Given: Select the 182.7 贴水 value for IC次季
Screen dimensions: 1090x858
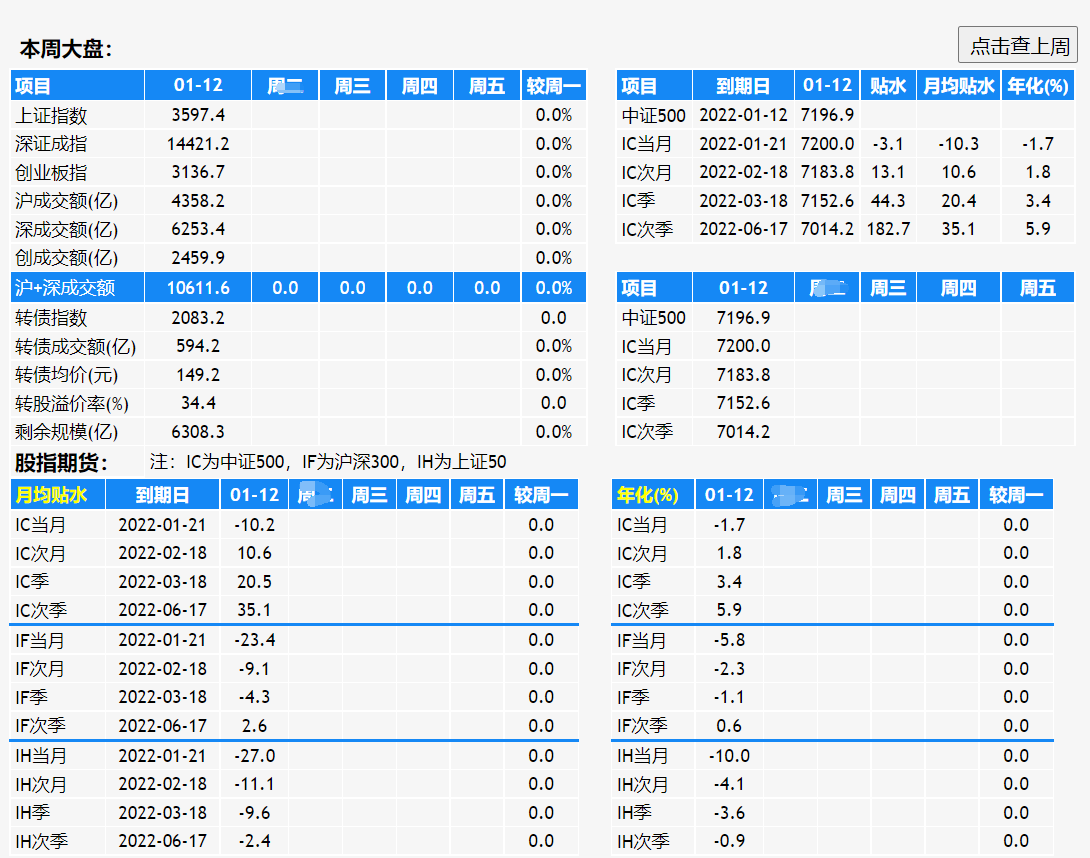Looking at the screenshot, I should (888, 229).
